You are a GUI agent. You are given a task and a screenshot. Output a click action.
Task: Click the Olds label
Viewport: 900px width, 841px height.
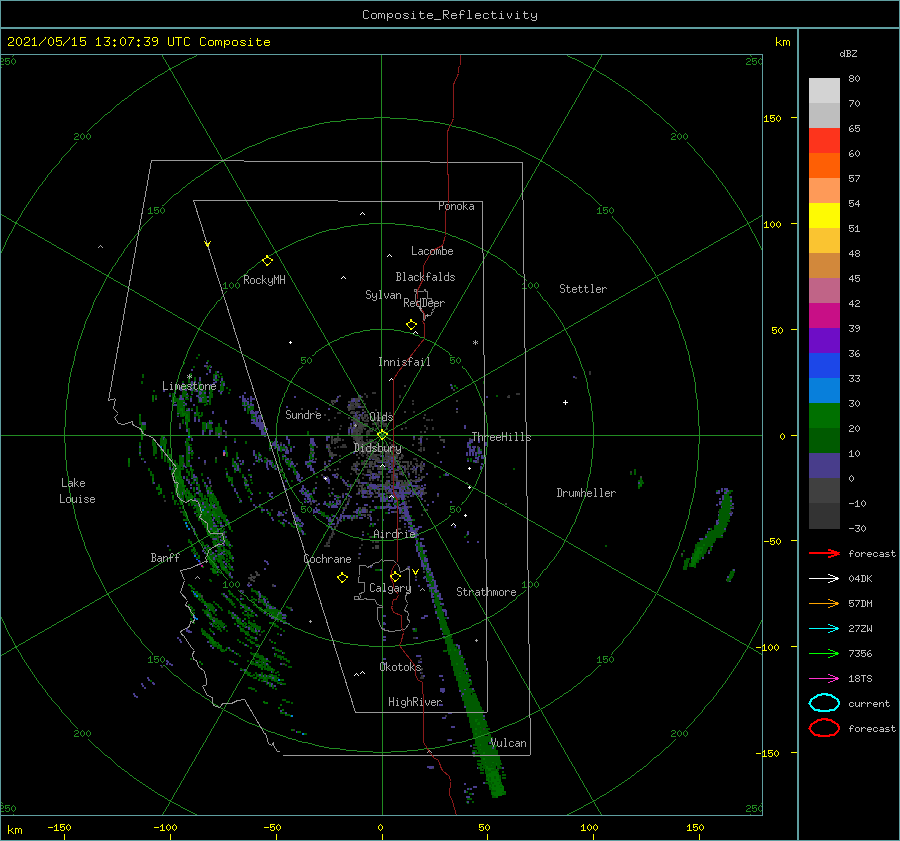click(381, 417)
